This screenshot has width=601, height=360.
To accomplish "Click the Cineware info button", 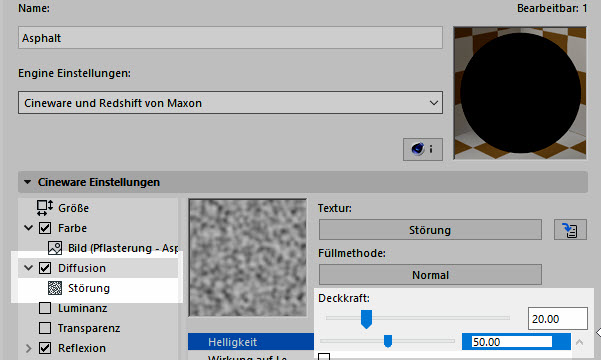I will [x=423, y=149].
